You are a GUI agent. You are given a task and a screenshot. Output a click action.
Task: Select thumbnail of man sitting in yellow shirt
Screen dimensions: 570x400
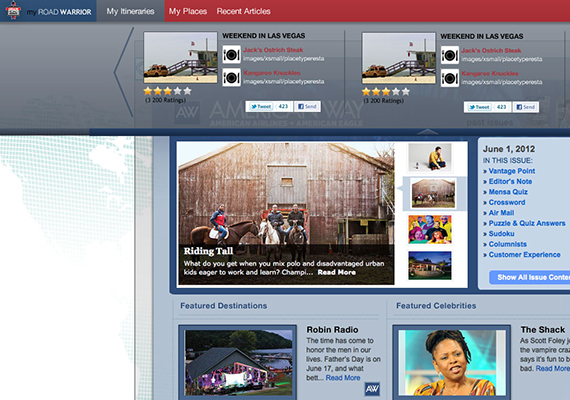(x=430, y=157)
